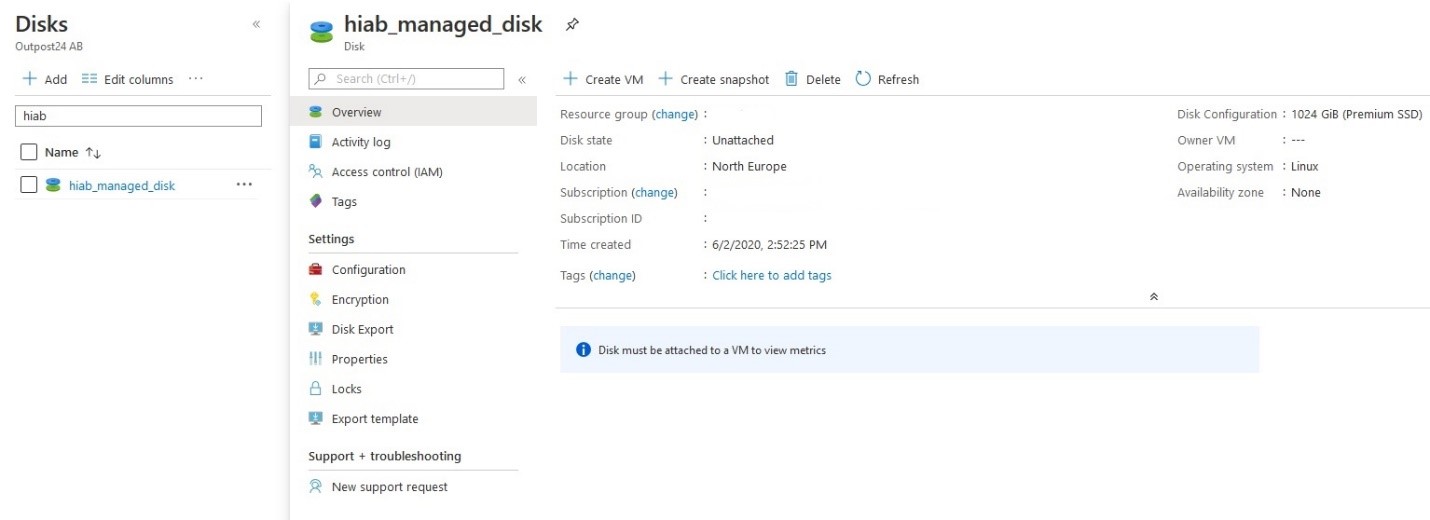The width and height of the screenshot is (1430, 520).
Task: Click the Refresh circular arrow icon
Action: click(x=864, y=79)
